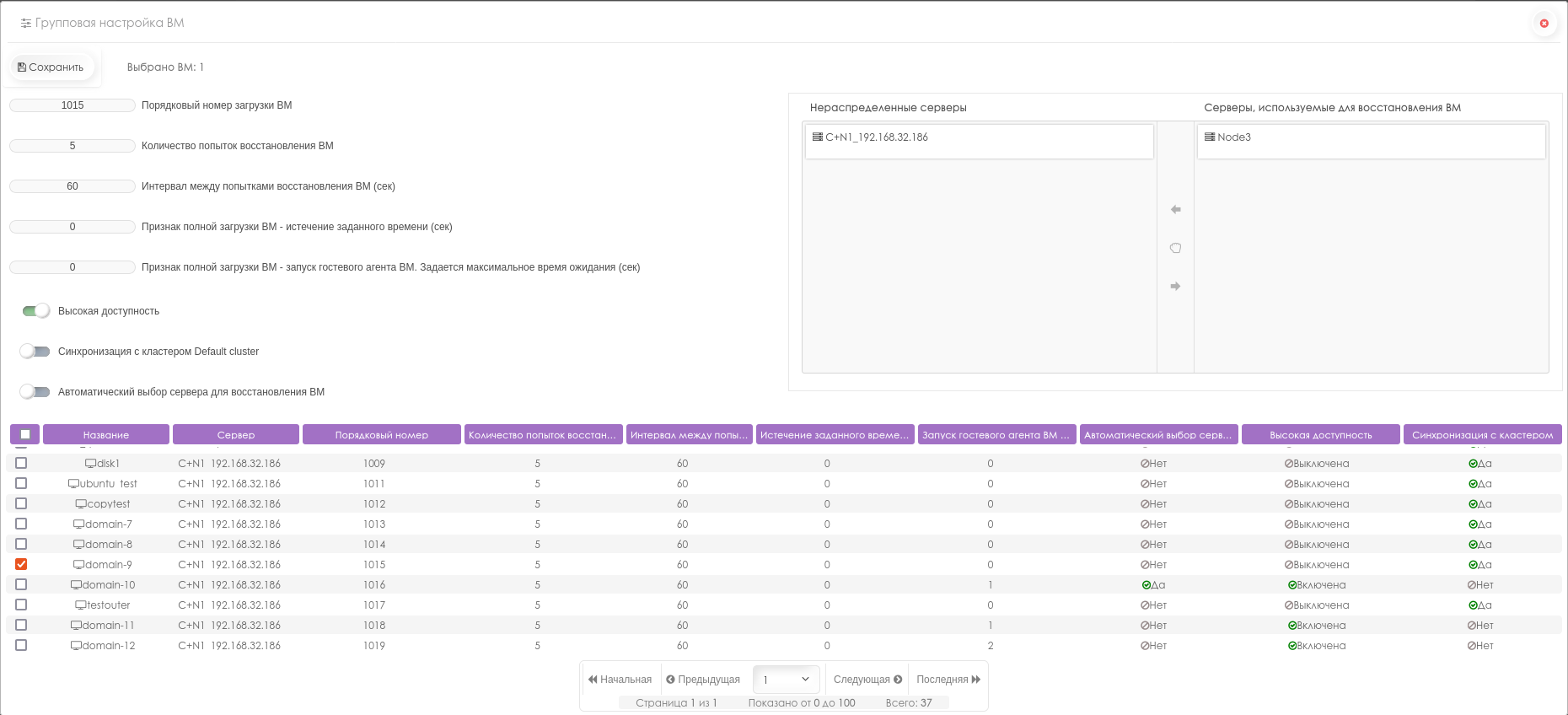Click the boot order number field 1015

[x=72, y=105]
